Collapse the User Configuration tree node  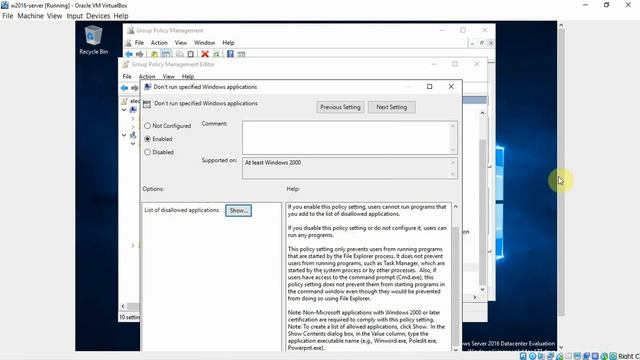tap(124, 135)
